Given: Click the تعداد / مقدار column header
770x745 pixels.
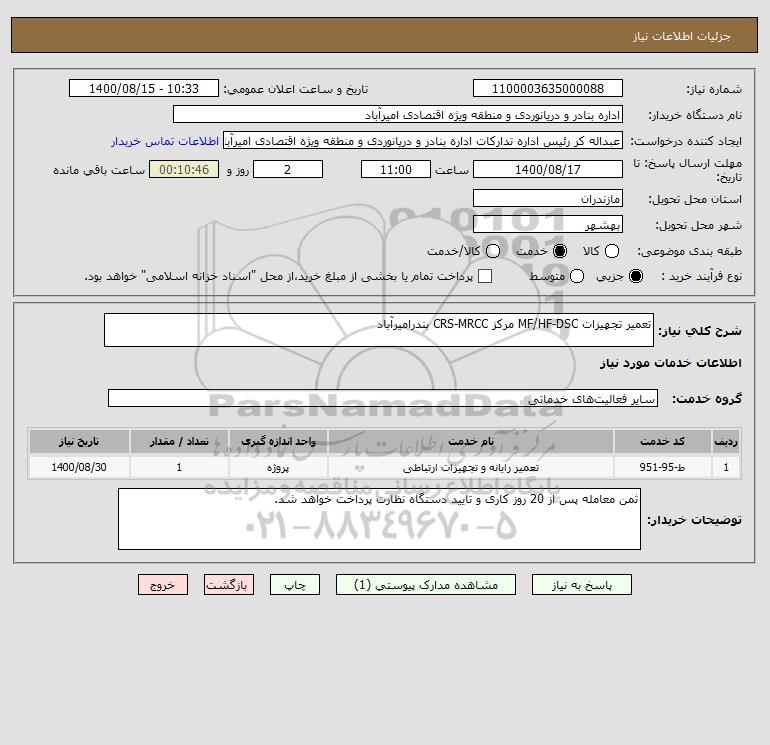Looking at the screenshot, I should coord(179,441).
